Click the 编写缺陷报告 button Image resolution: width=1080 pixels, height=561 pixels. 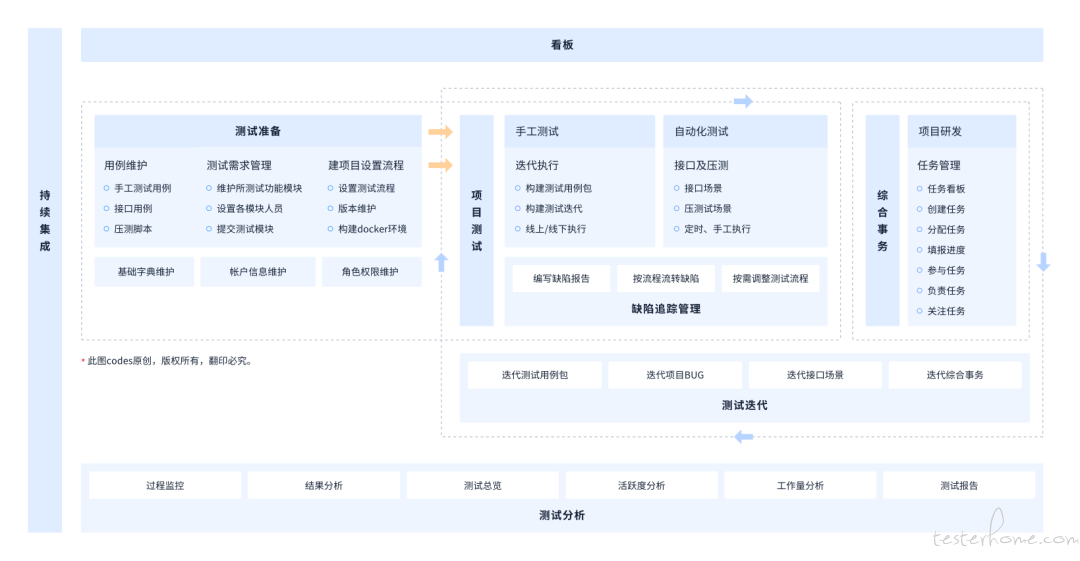click(x=561, y=279)
